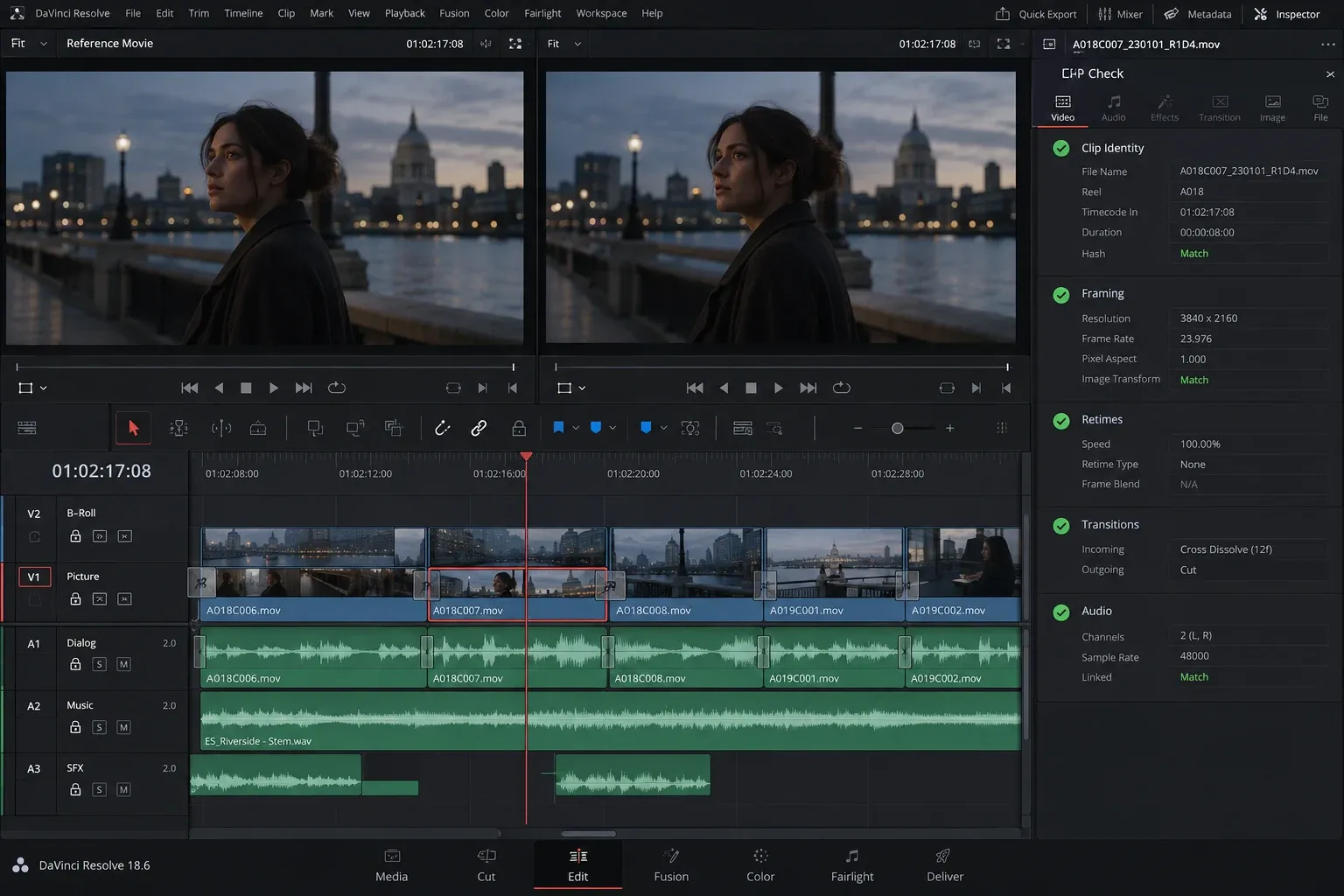Open the Color page
The width and height of the screenshot is (1344, 896).
coord(760,864)
